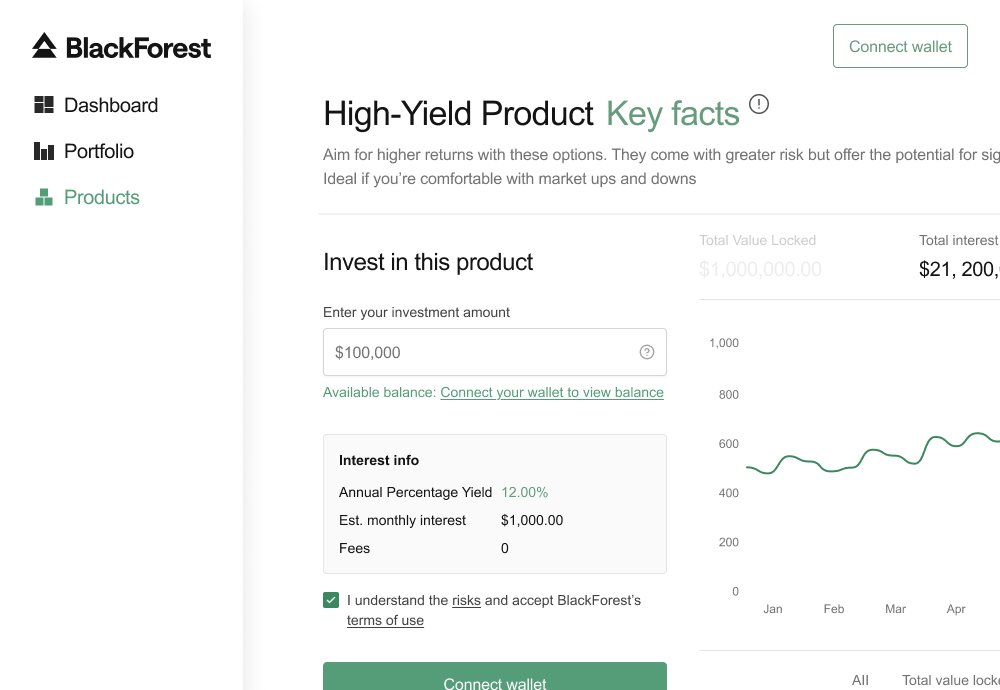Click the Connect wallet button top right

[900, 45]
